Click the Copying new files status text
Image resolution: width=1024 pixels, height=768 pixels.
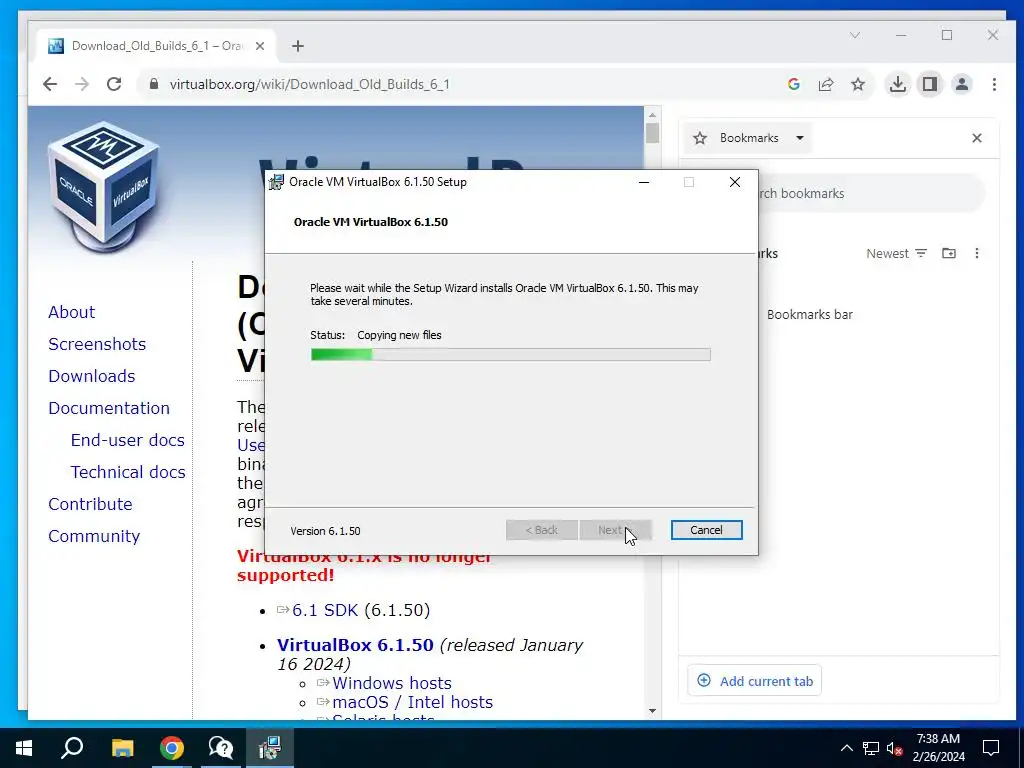(399, 335)
